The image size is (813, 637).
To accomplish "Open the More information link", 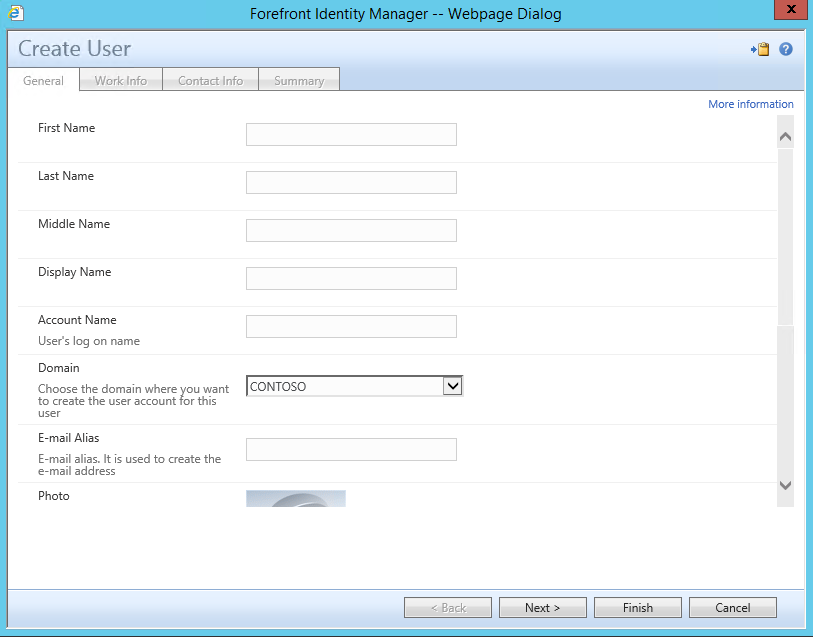I will point(750,104).
